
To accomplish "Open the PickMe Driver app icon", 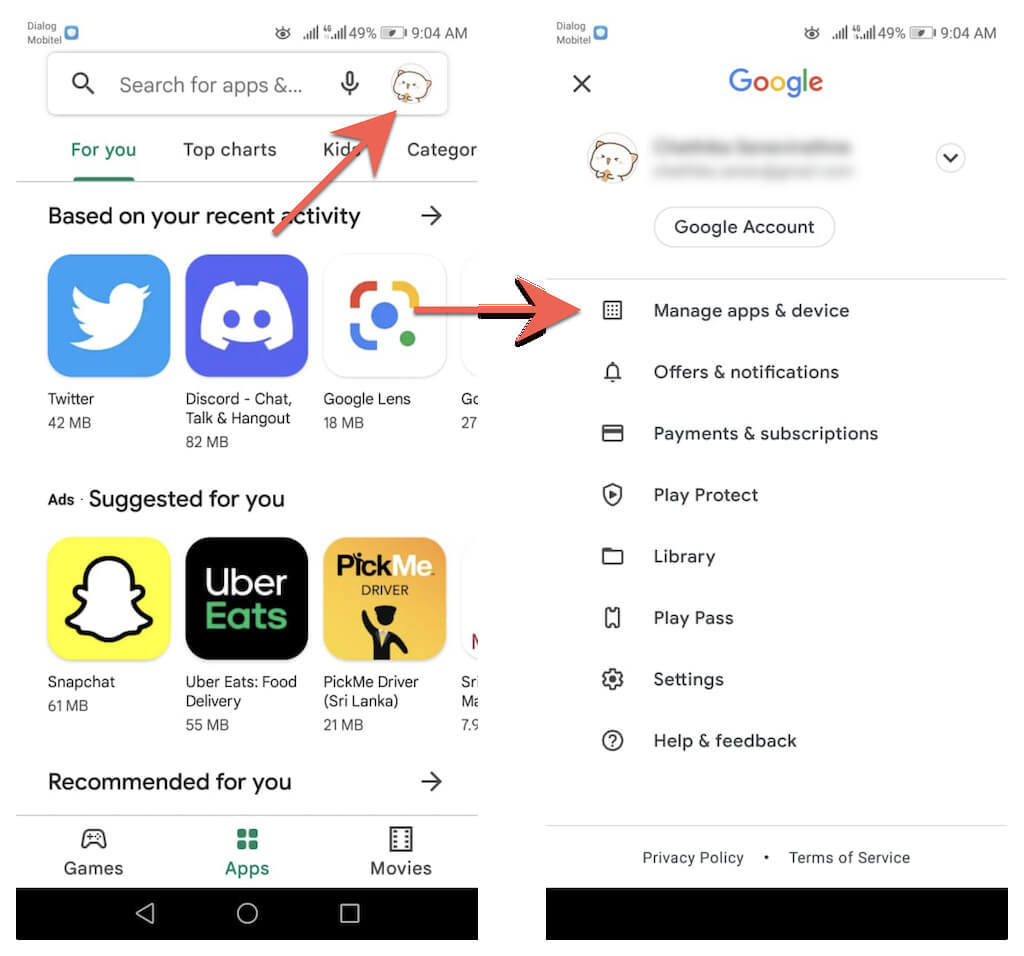I will [x=385, y=598].
